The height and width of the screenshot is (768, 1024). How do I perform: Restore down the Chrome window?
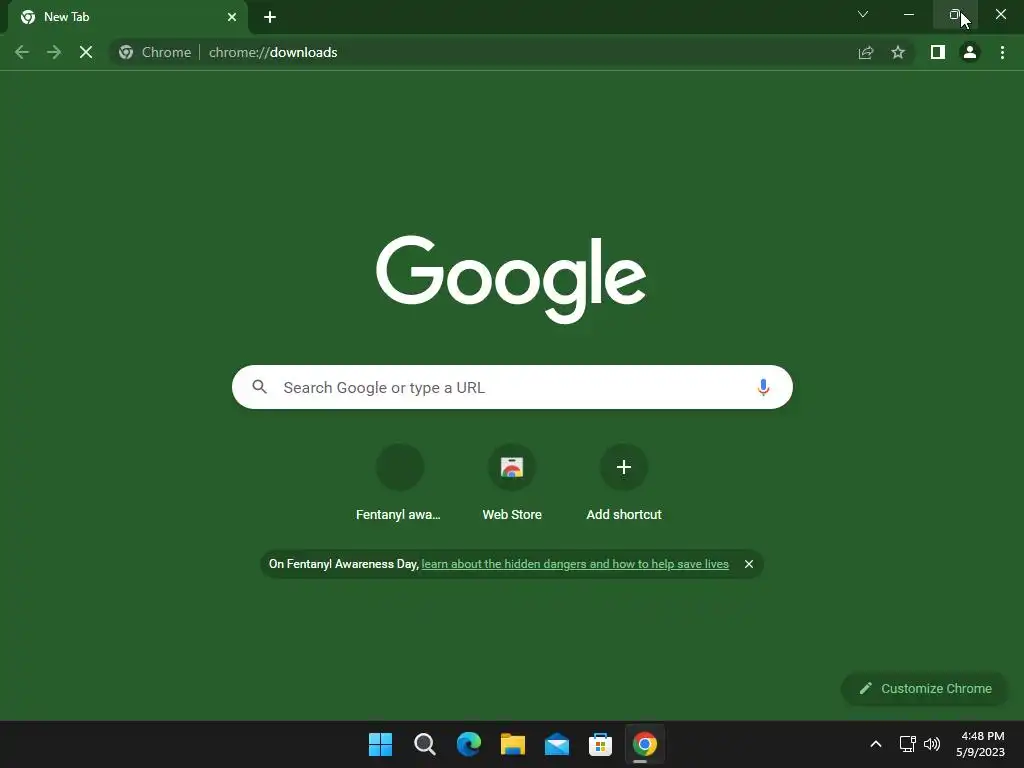[955, 14]
